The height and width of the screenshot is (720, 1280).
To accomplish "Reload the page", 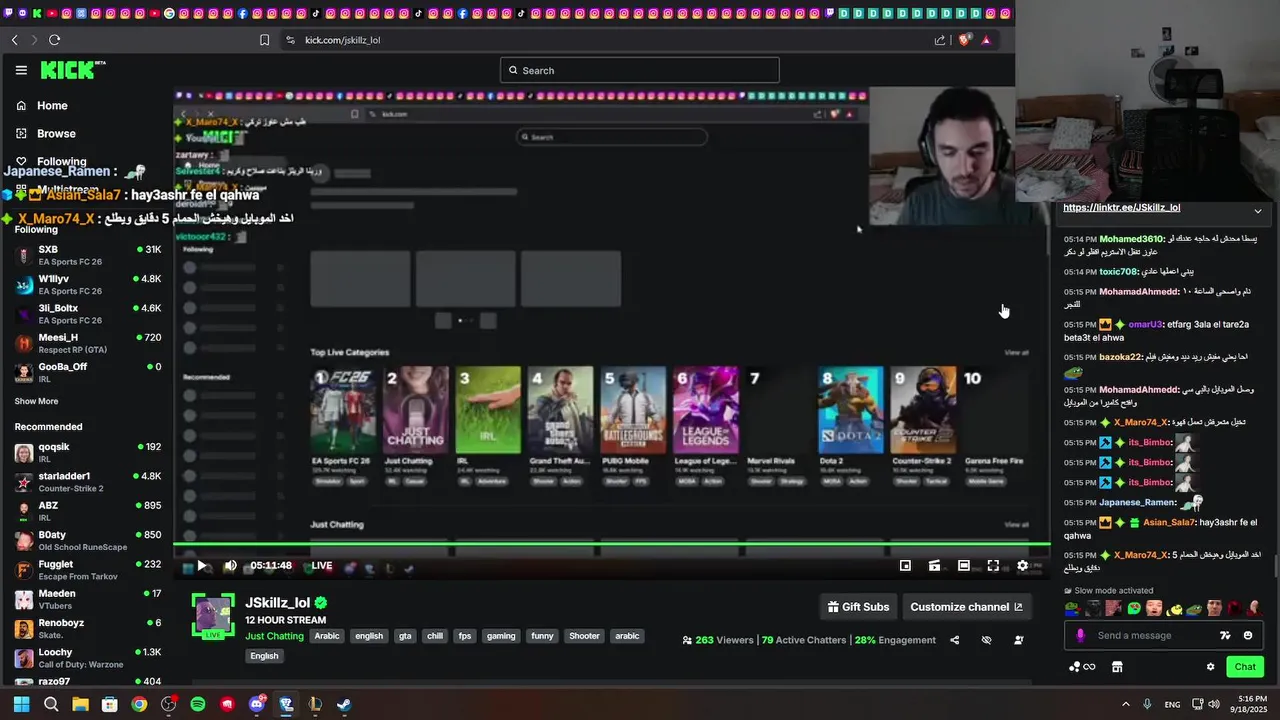I will [x=54, y=40].
